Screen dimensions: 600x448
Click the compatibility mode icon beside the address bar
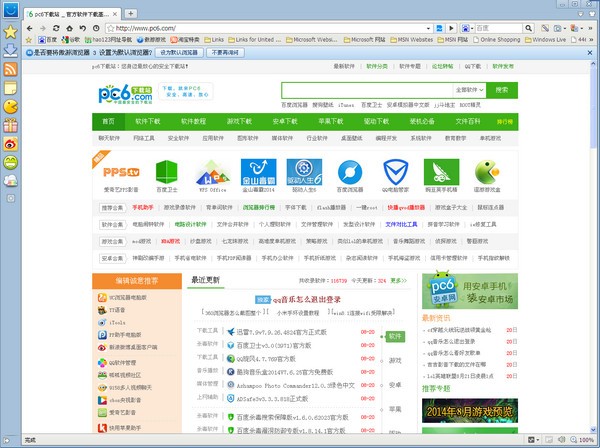point(439,28)
